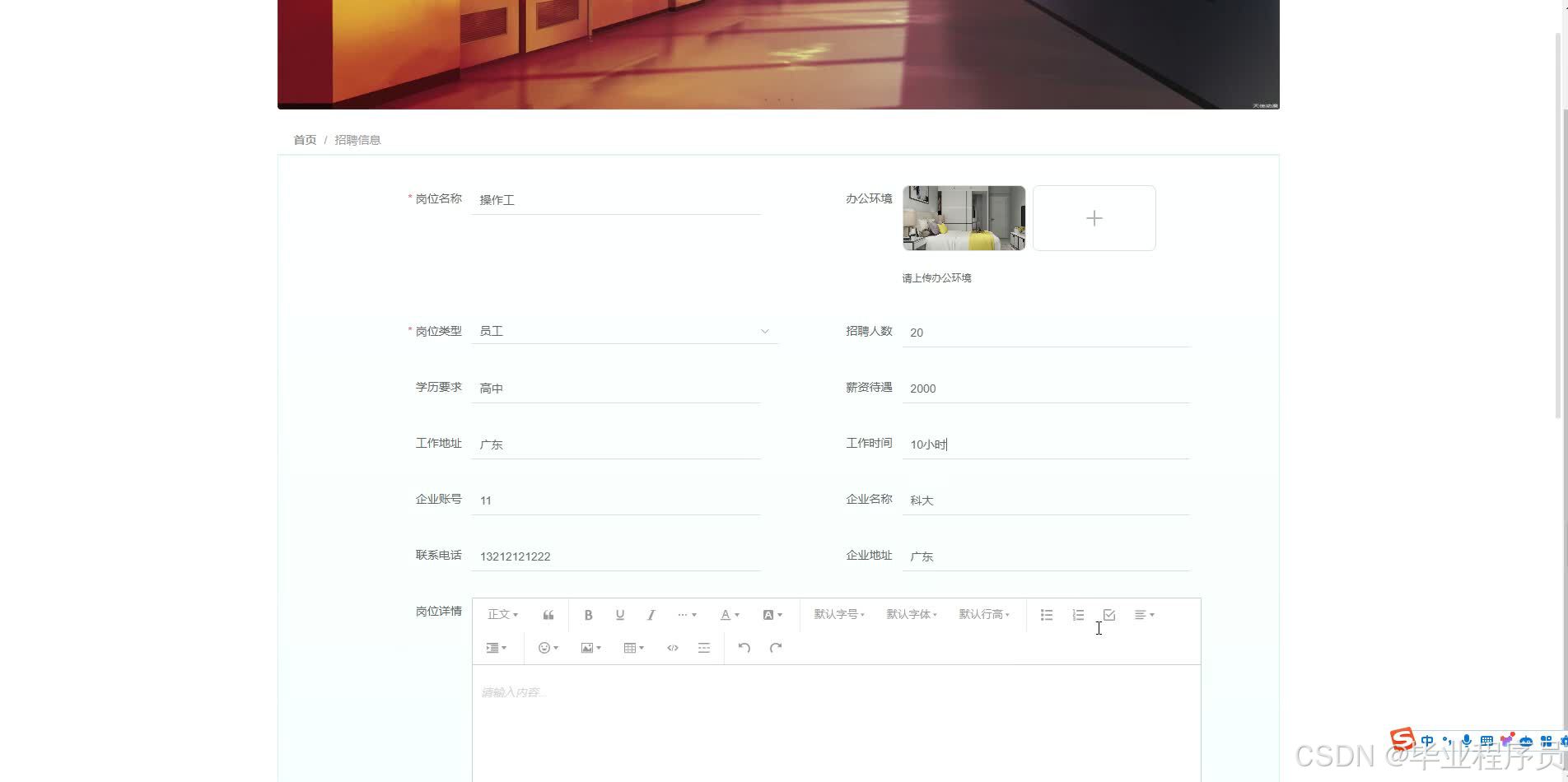Go to 首页 in the breadcrumb
The height and width of the screenshot is (782, 1568).
pyautogui.click(x=305, y=140)
